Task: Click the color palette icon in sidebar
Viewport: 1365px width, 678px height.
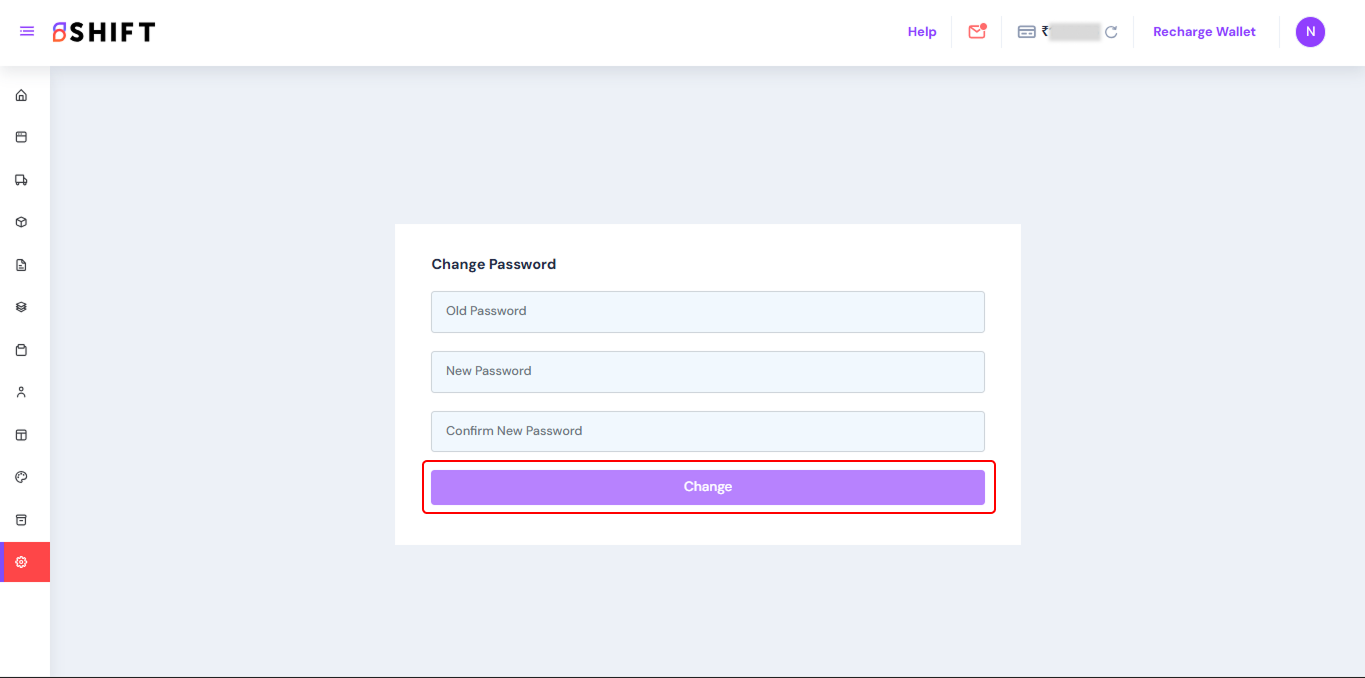Action: (21, 477)
